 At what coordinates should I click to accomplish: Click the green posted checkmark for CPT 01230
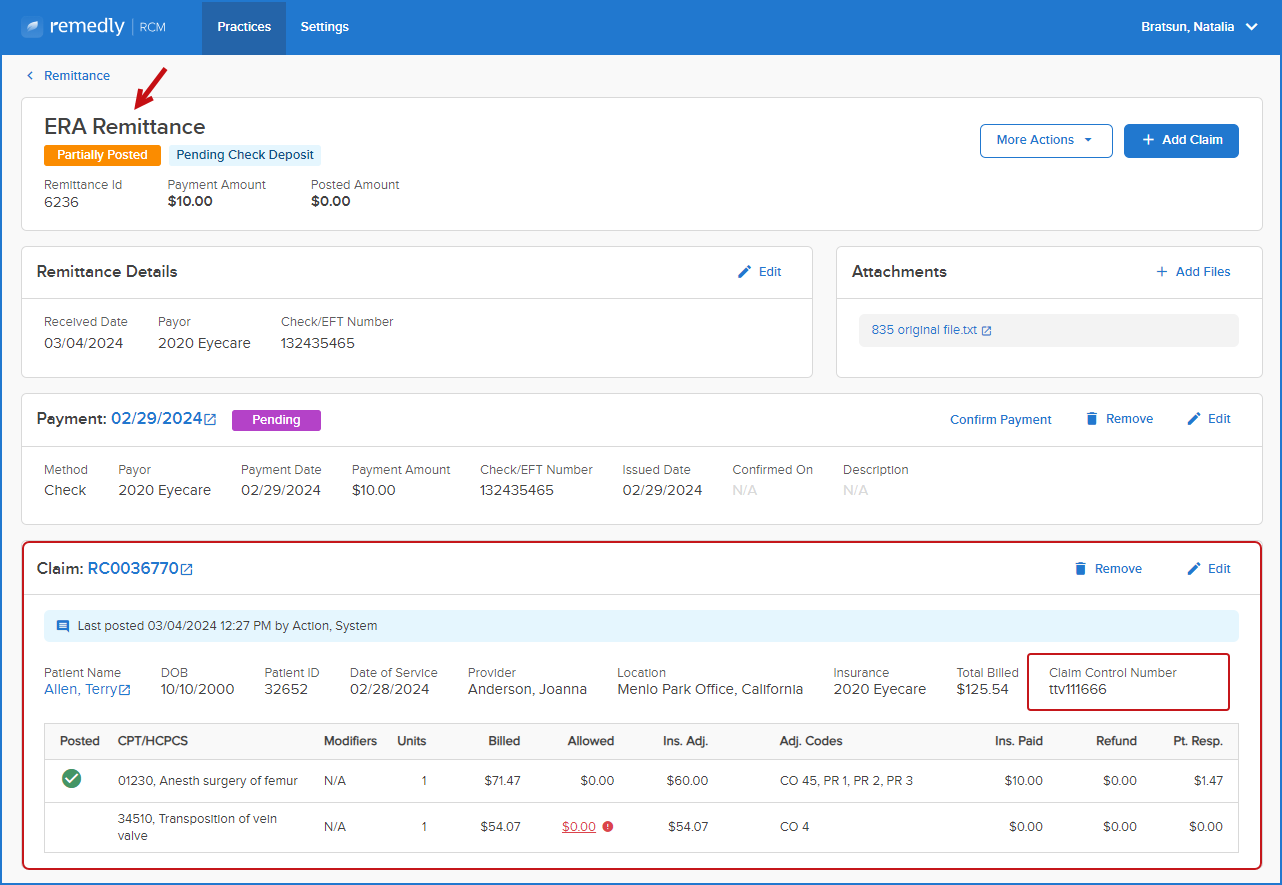click(71, 779)
